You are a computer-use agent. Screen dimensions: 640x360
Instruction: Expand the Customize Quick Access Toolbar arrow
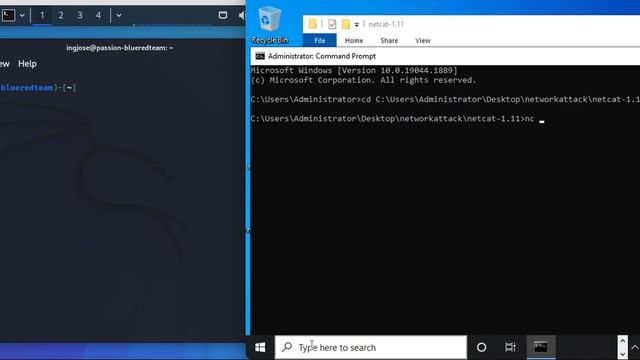(356, 24)
